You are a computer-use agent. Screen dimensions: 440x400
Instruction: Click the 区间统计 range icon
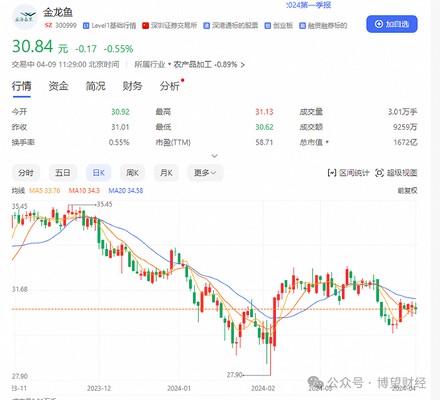tap(332, 173)
